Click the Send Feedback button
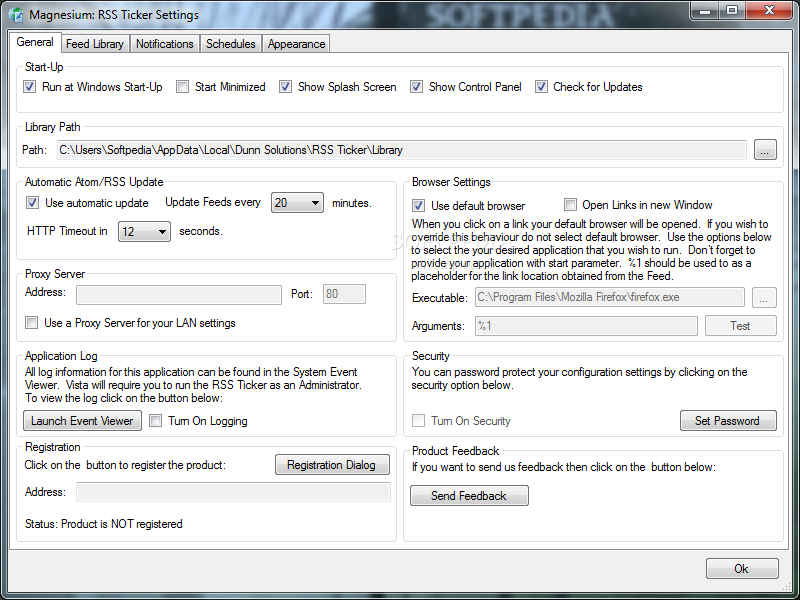Screen dimensions: 800x600 (x=469, y=495)
